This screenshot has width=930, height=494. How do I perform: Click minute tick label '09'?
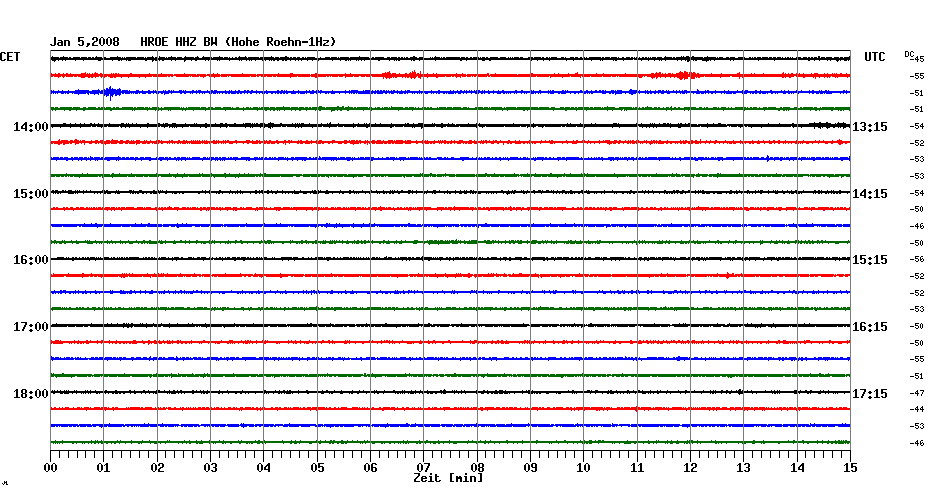click(530, 468)
